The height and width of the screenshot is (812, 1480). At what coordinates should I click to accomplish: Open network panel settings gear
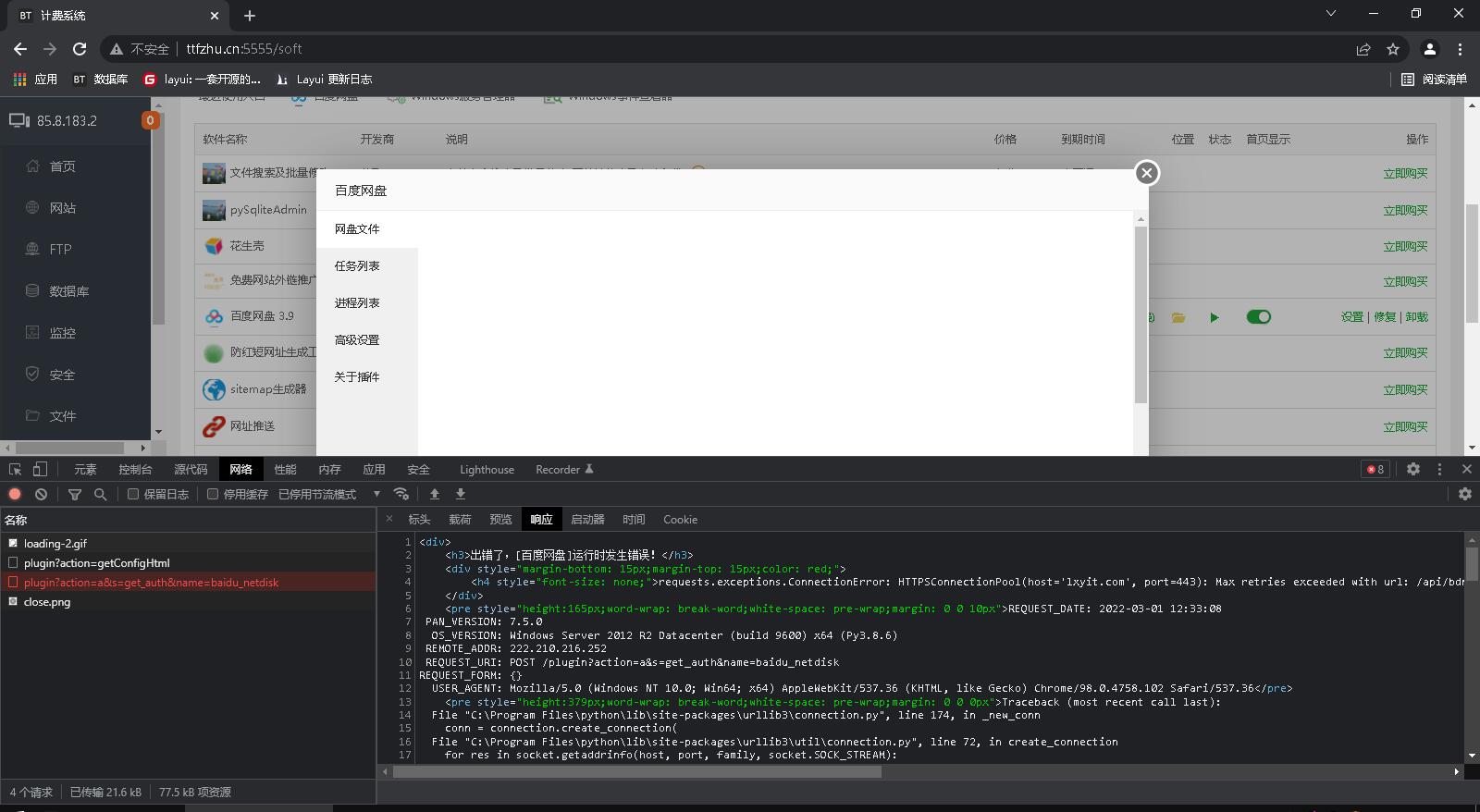click(1465, 494)
